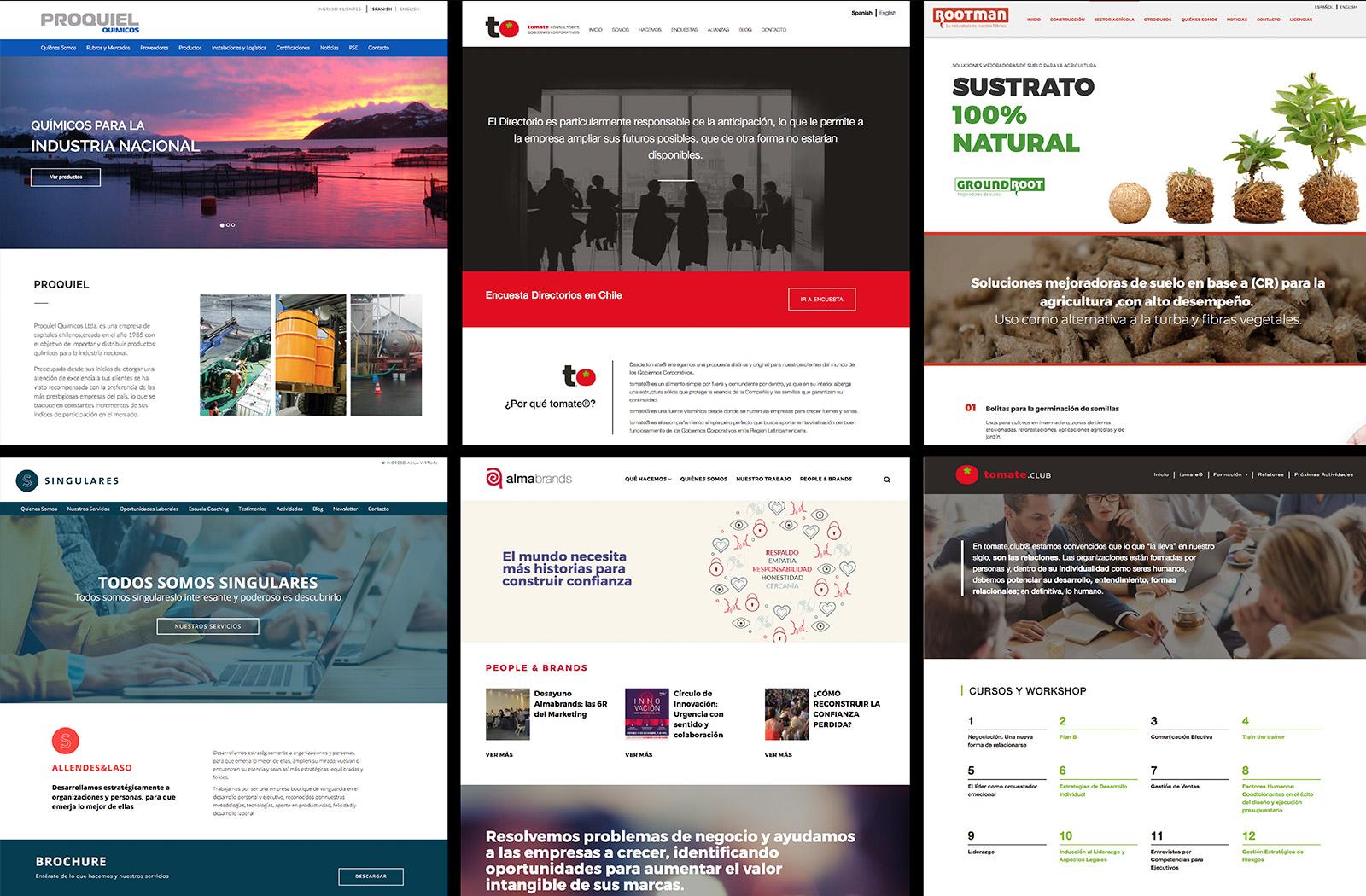Click the Descargar brochure button
This screenshot has height=896, width=1366.
coord(371,876)
